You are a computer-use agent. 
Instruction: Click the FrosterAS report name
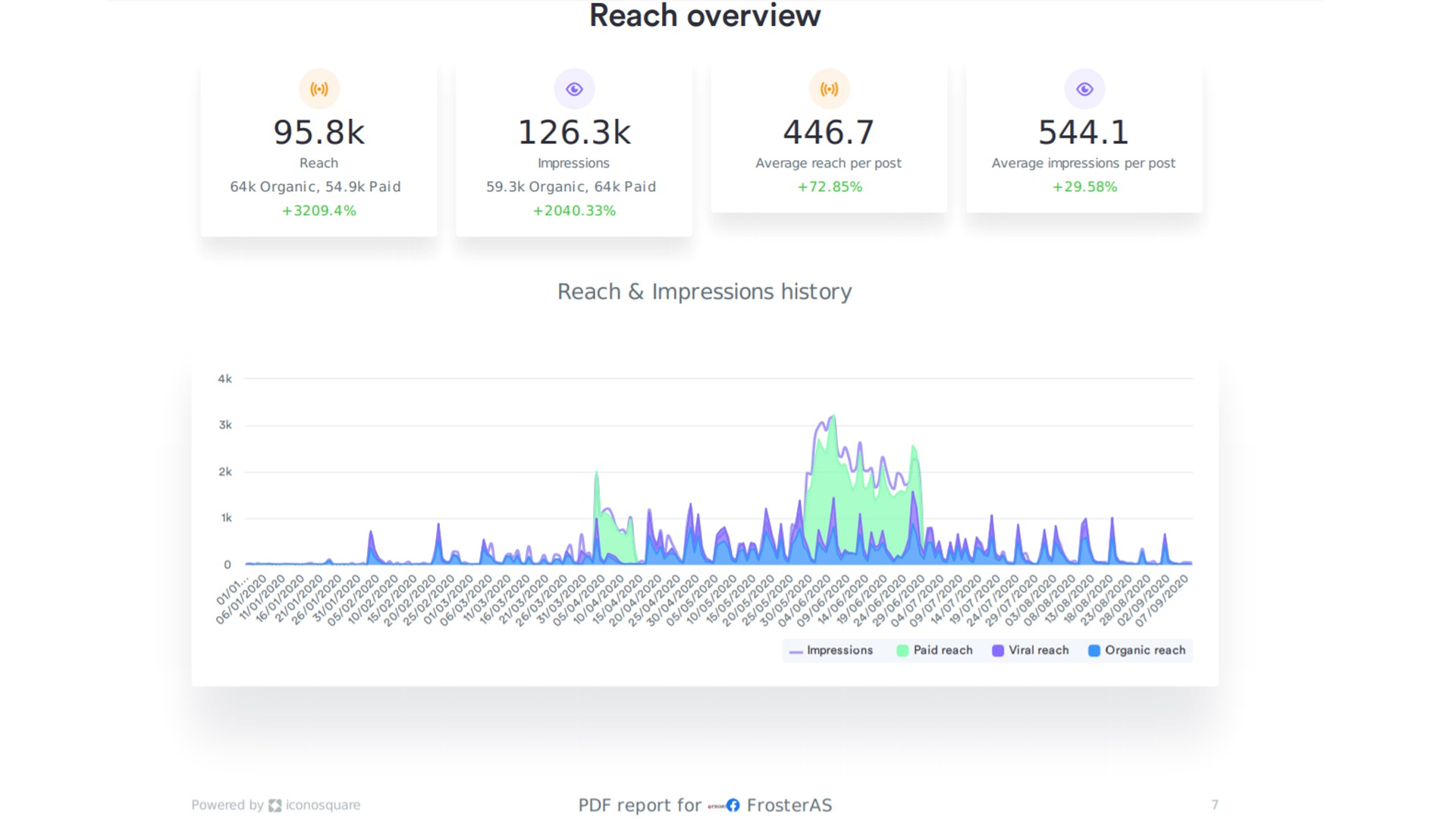789,805
